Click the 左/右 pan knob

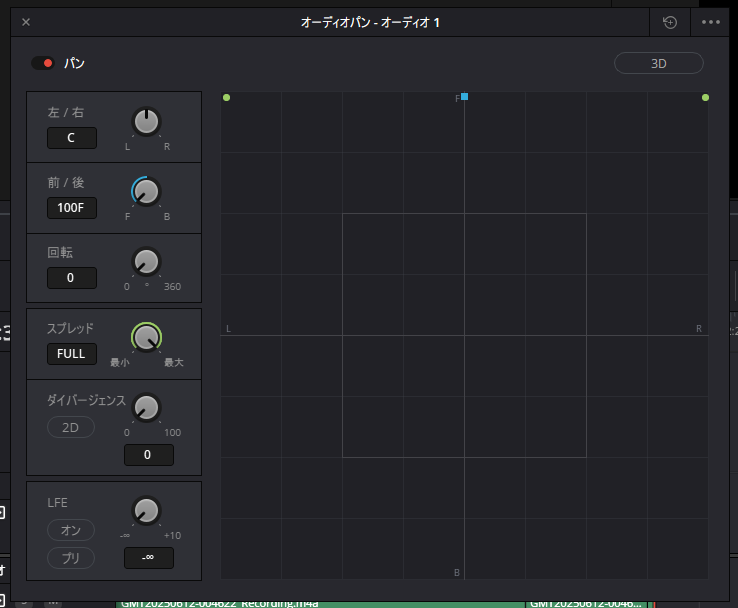click(146, 122)
